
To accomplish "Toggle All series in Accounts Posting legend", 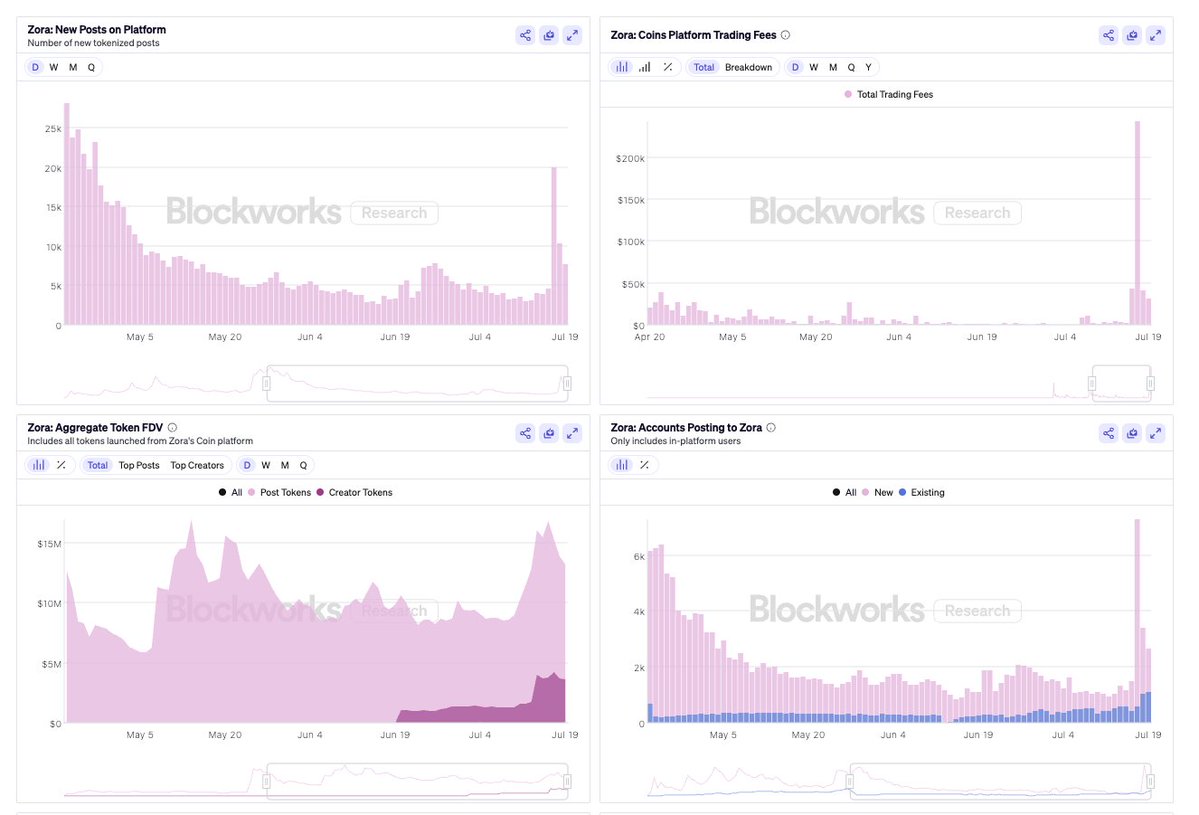I will pyautogui.click(x=845, y=492).
